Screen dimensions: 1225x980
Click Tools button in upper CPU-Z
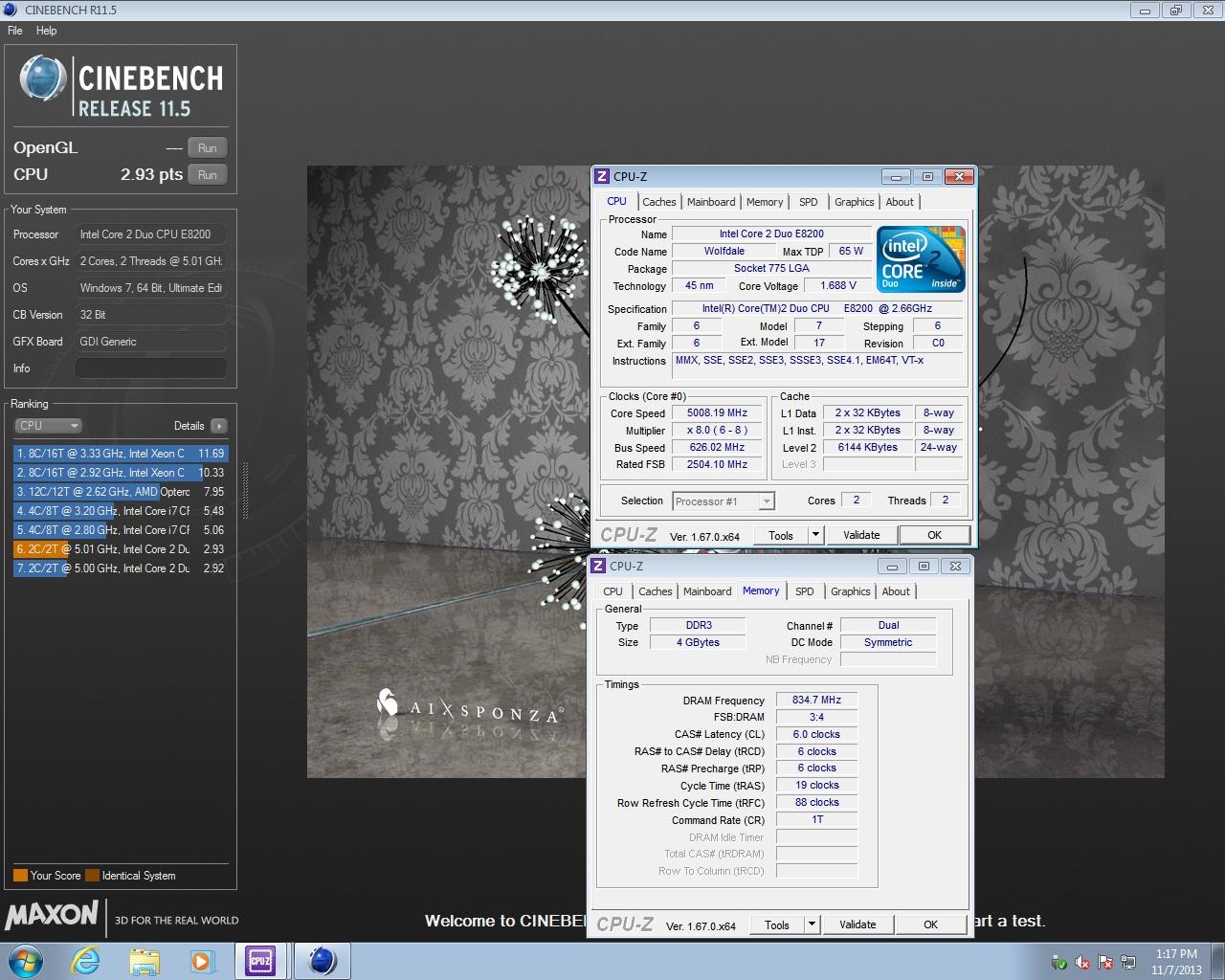click(x=781, y=535)
